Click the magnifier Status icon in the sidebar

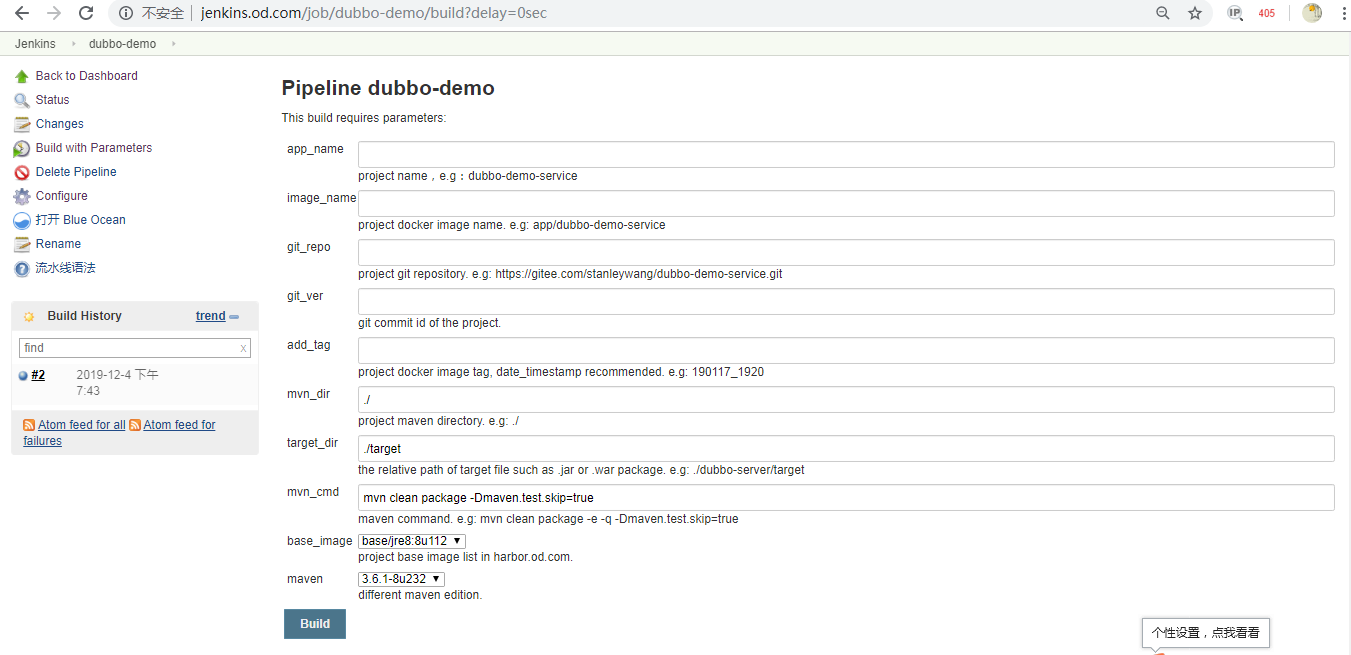coord(22,100)
